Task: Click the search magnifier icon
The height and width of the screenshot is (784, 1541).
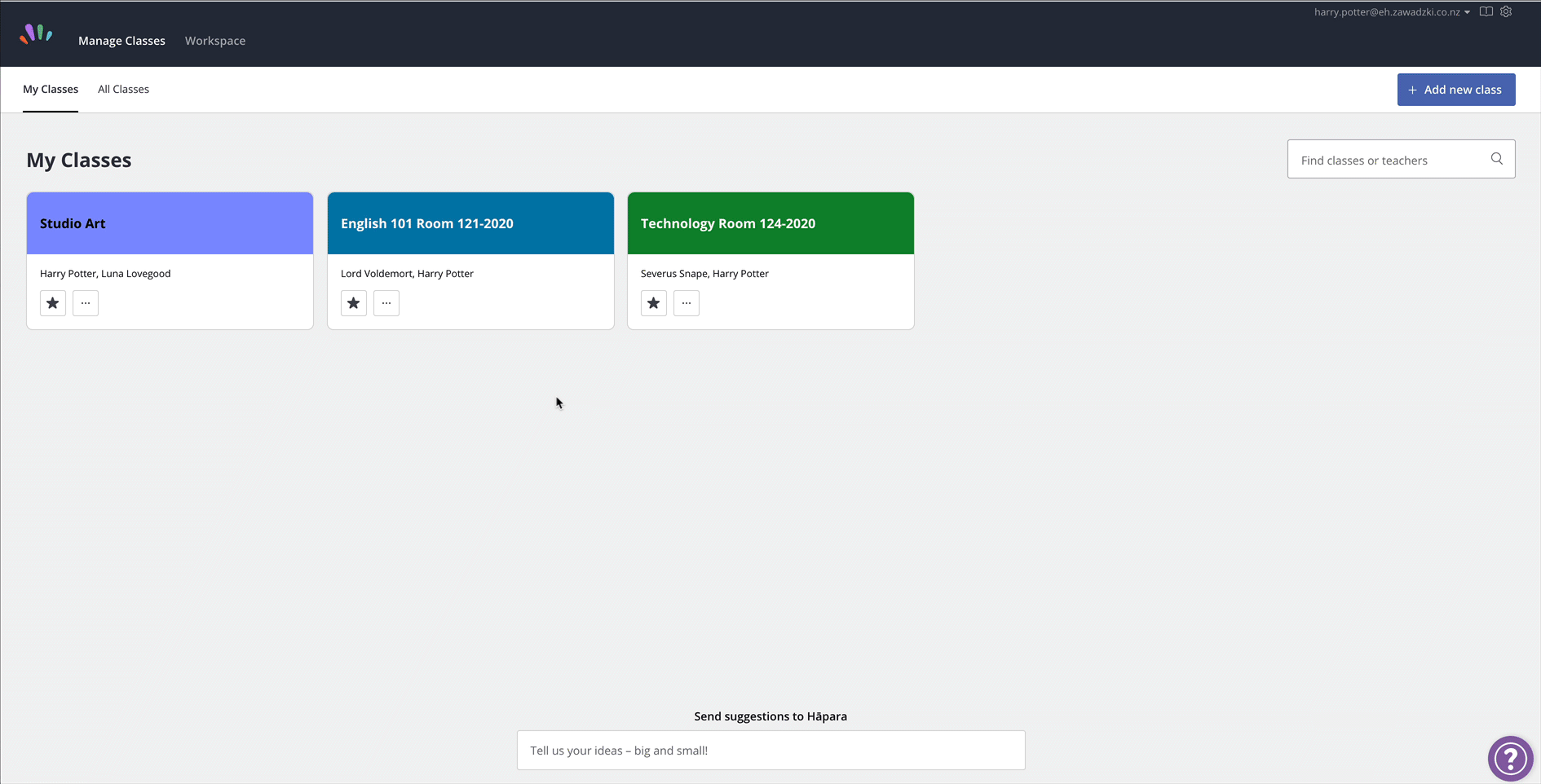Action: pos(1497,159)
